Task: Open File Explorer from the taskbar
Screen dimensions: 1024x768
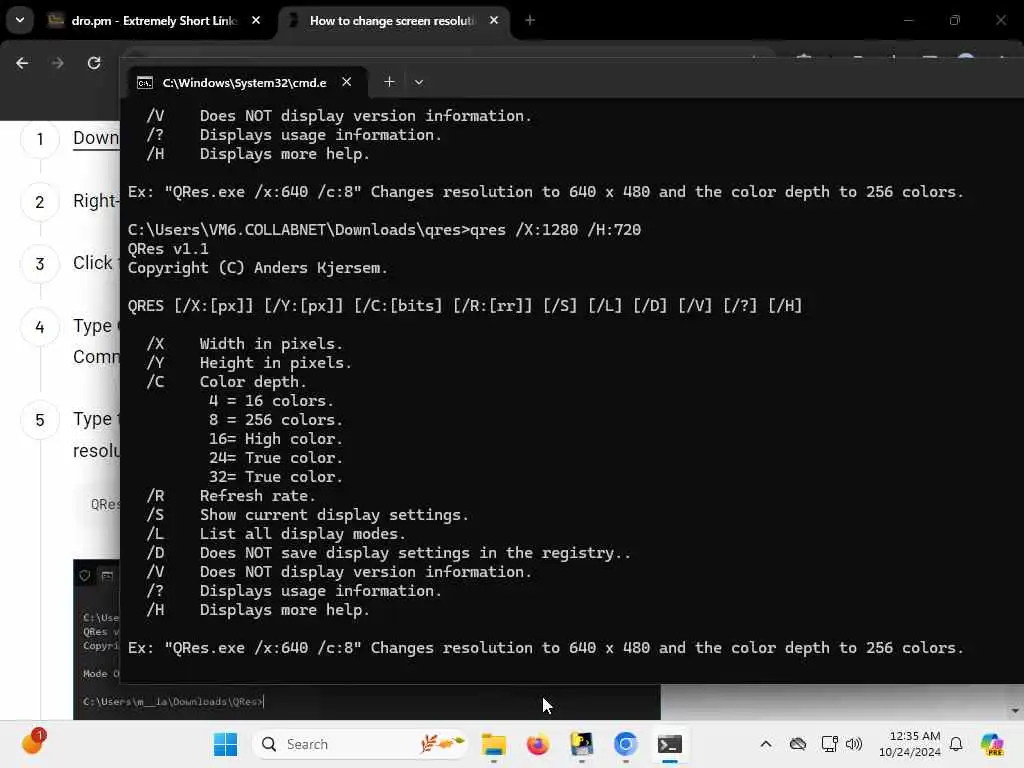Action: (493, 744)
